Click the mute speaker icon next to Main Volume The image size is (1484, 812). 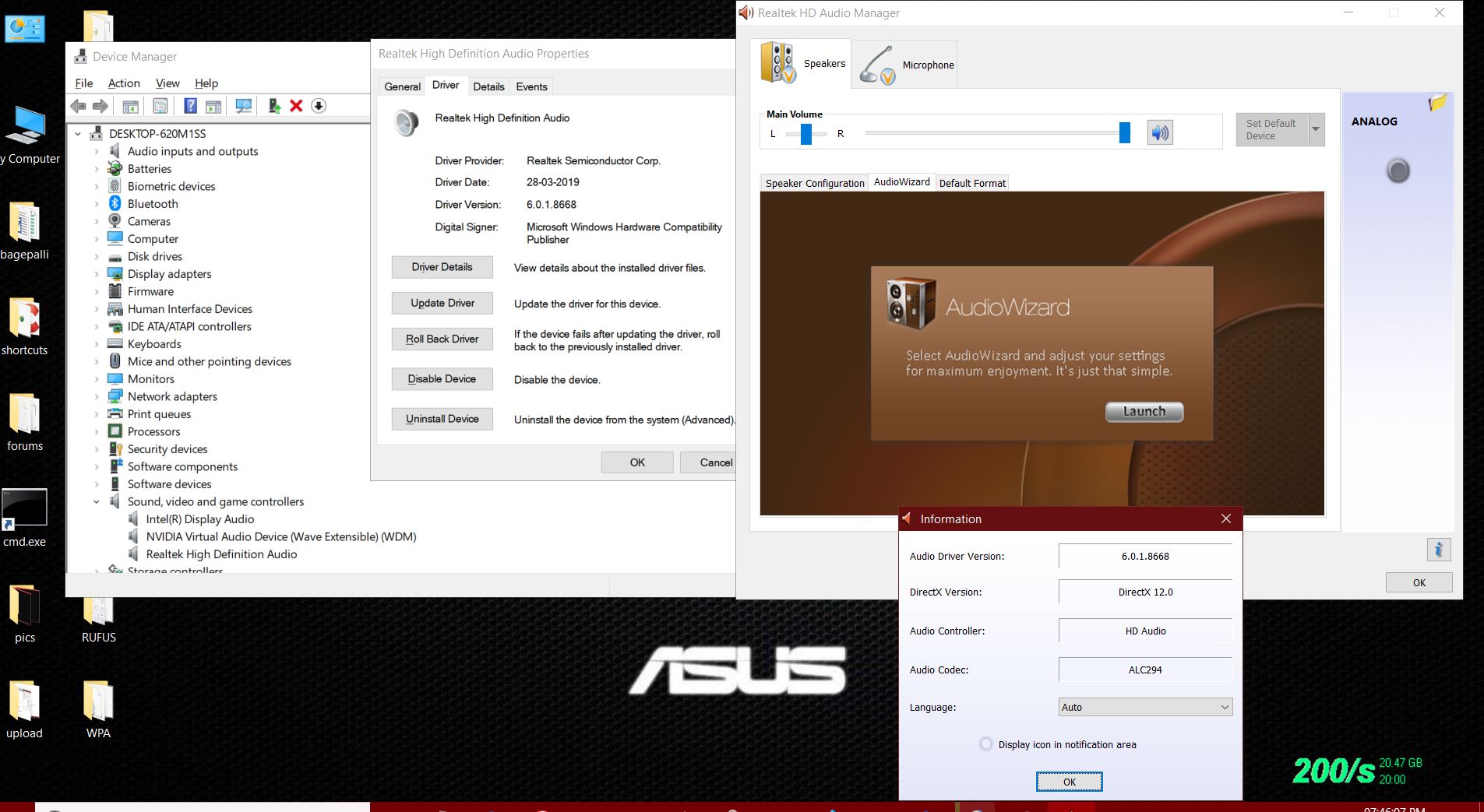(x=1160, y=133)
